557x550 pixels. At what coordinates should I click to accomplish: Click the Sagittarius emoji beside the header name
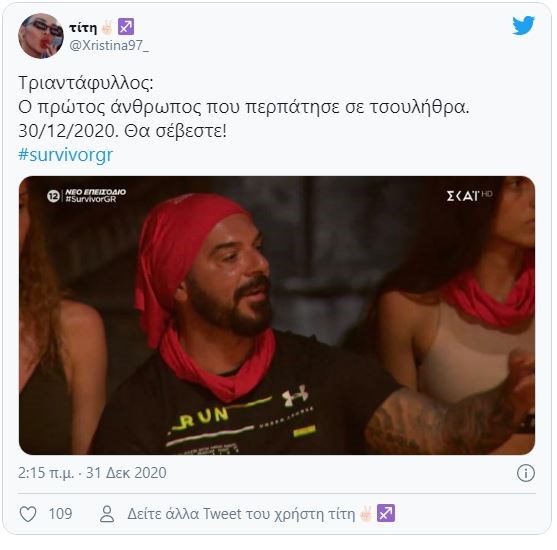coord(126,27)
